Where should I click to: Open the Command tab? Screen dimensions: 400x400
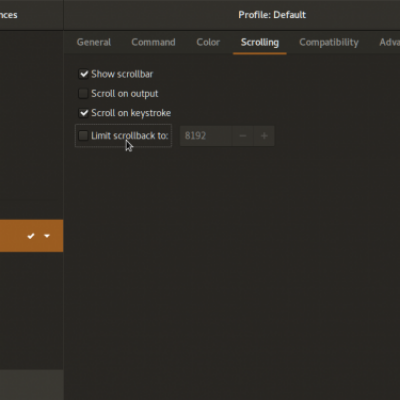pos(153,42)
